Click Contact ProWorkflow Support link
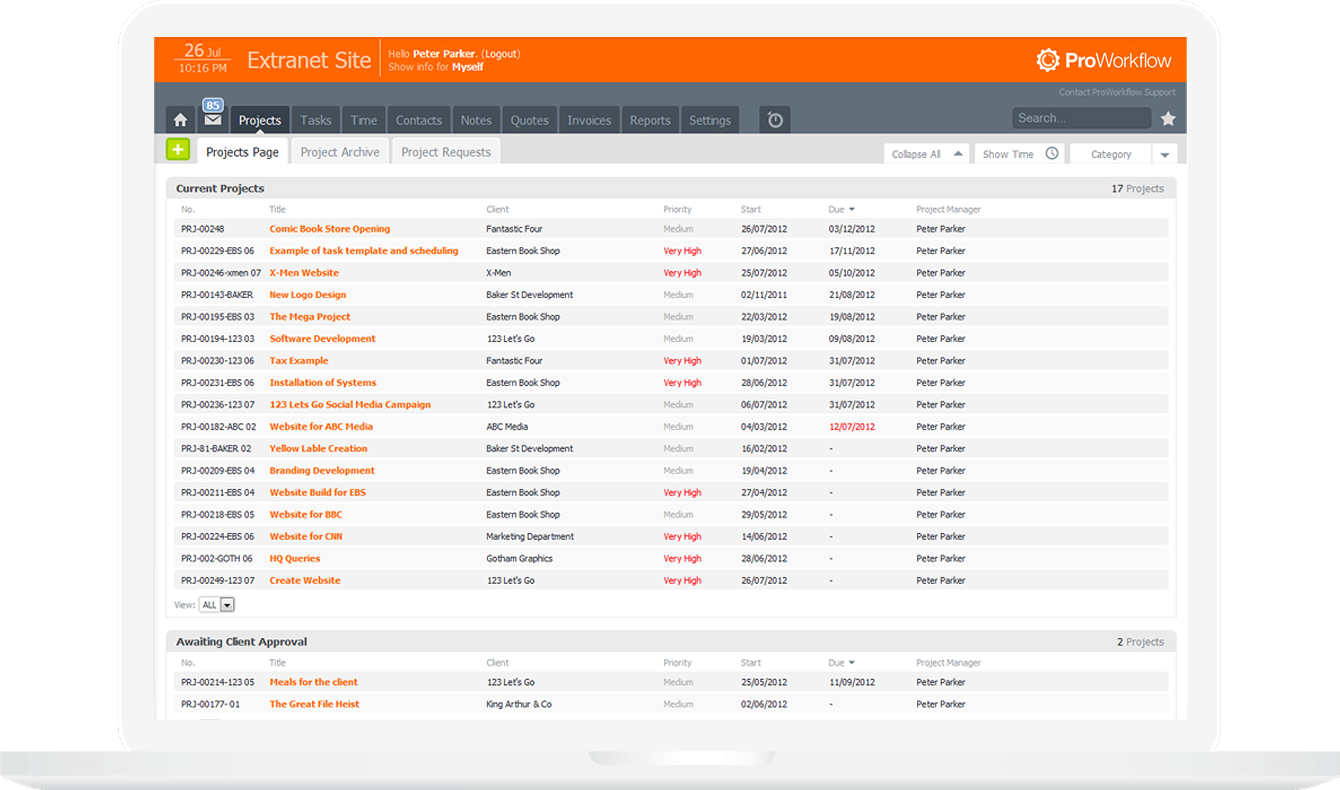This screenshot has width=1340, height=790. [1116, 93]
